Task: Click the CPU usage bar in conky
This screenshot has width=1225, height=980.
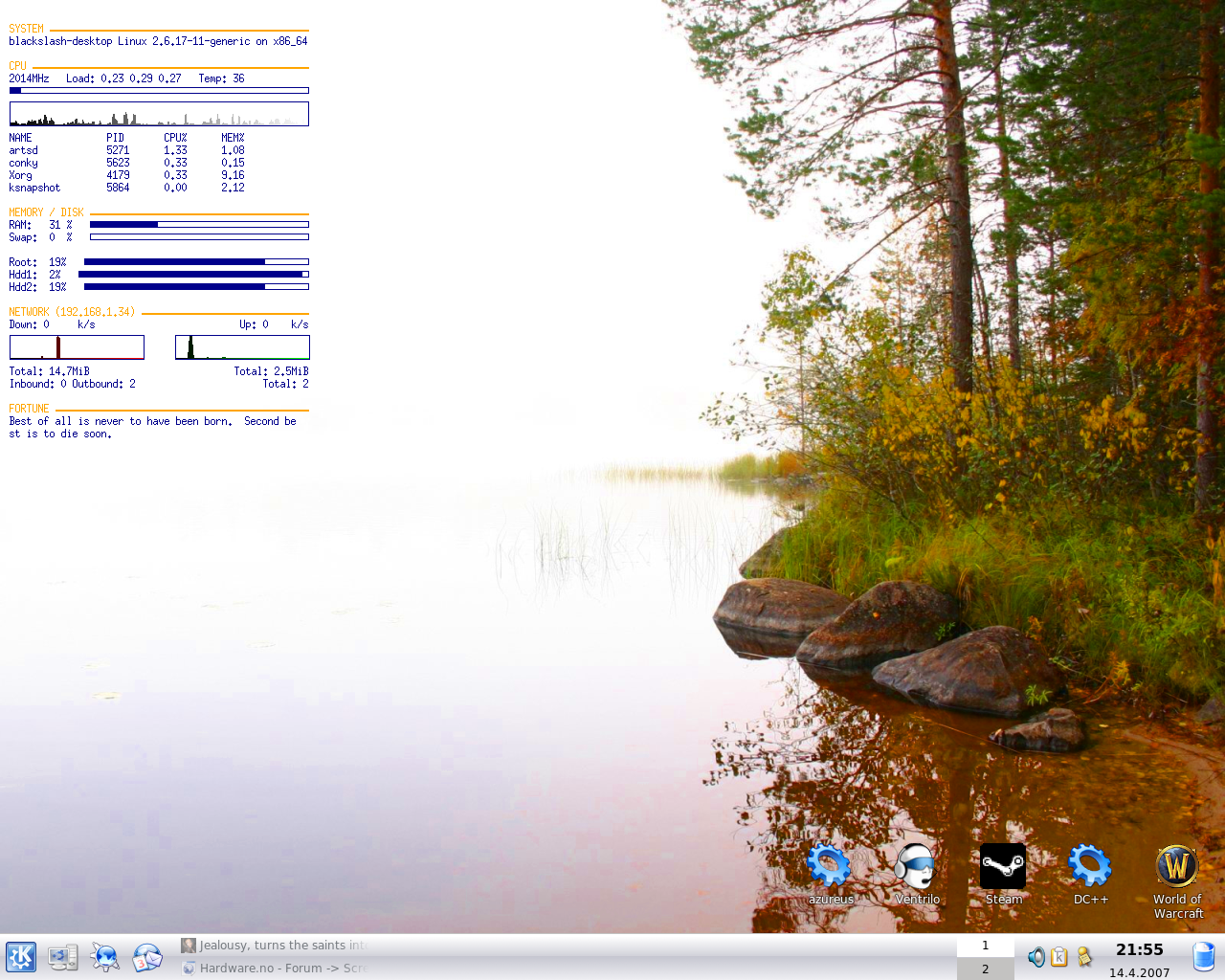Action: pyautogui.click(x=159, y=91)
